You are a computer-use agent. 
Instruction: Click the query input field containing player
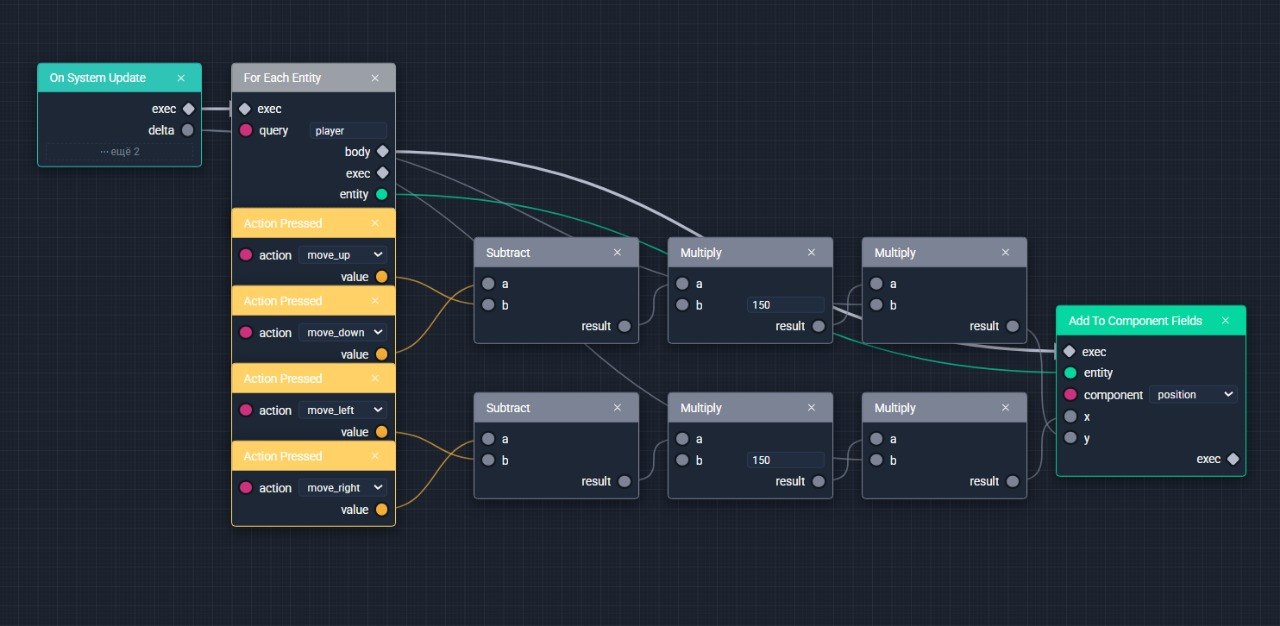(x=347, y=131)
